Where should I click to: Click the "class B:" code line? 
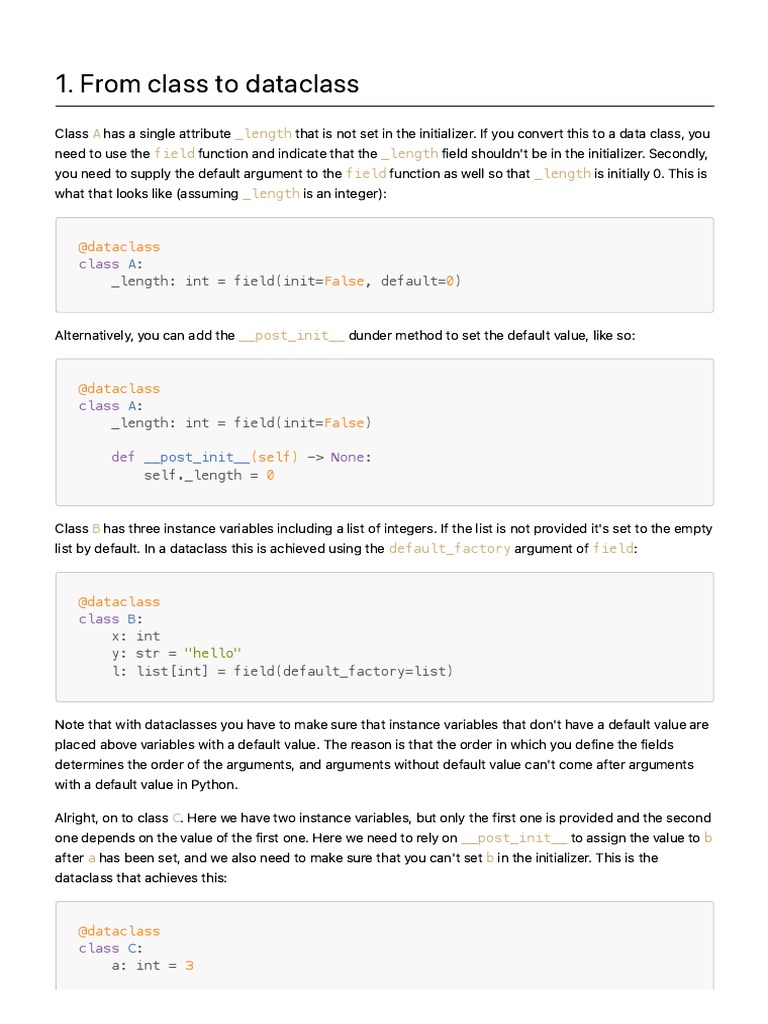[111, 619]
